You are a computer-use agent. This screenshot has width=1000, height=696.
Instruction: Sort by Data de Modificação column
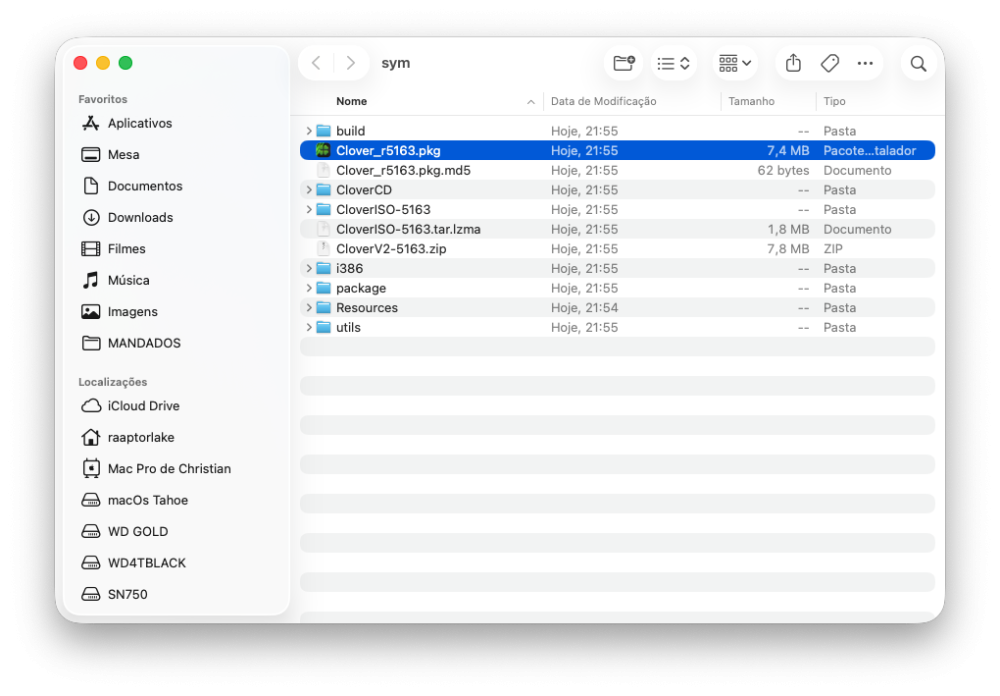pyautogui.click(x=603, y=101)
